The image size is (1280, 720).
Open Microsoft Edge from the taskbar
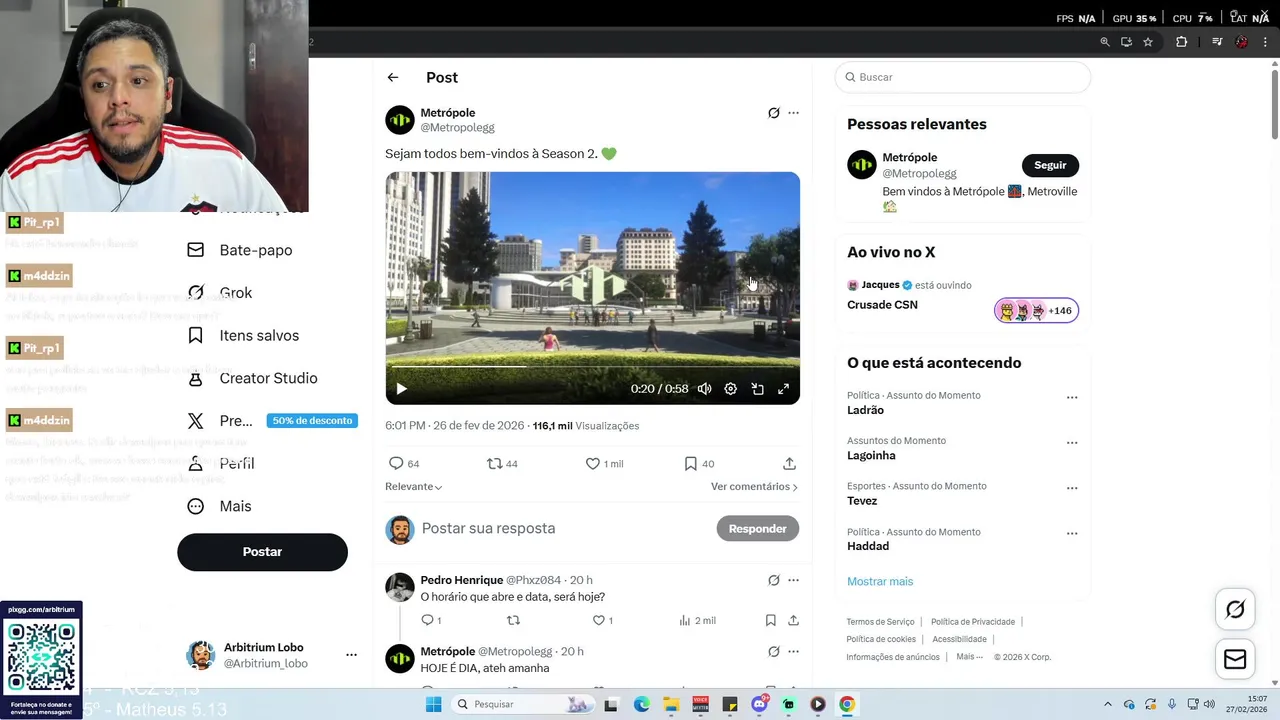(641, 704)
